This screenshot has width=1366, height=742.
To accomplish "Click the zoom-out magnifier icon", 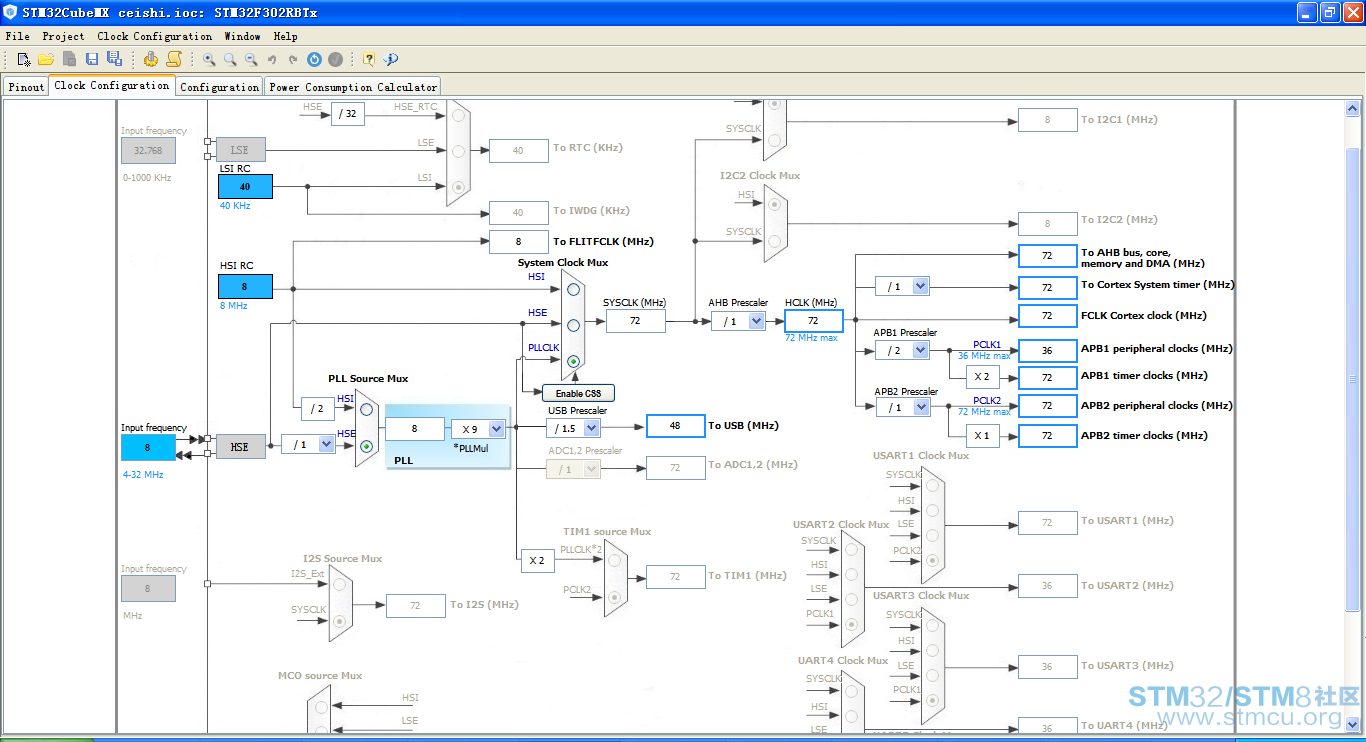I will (251, 60).
